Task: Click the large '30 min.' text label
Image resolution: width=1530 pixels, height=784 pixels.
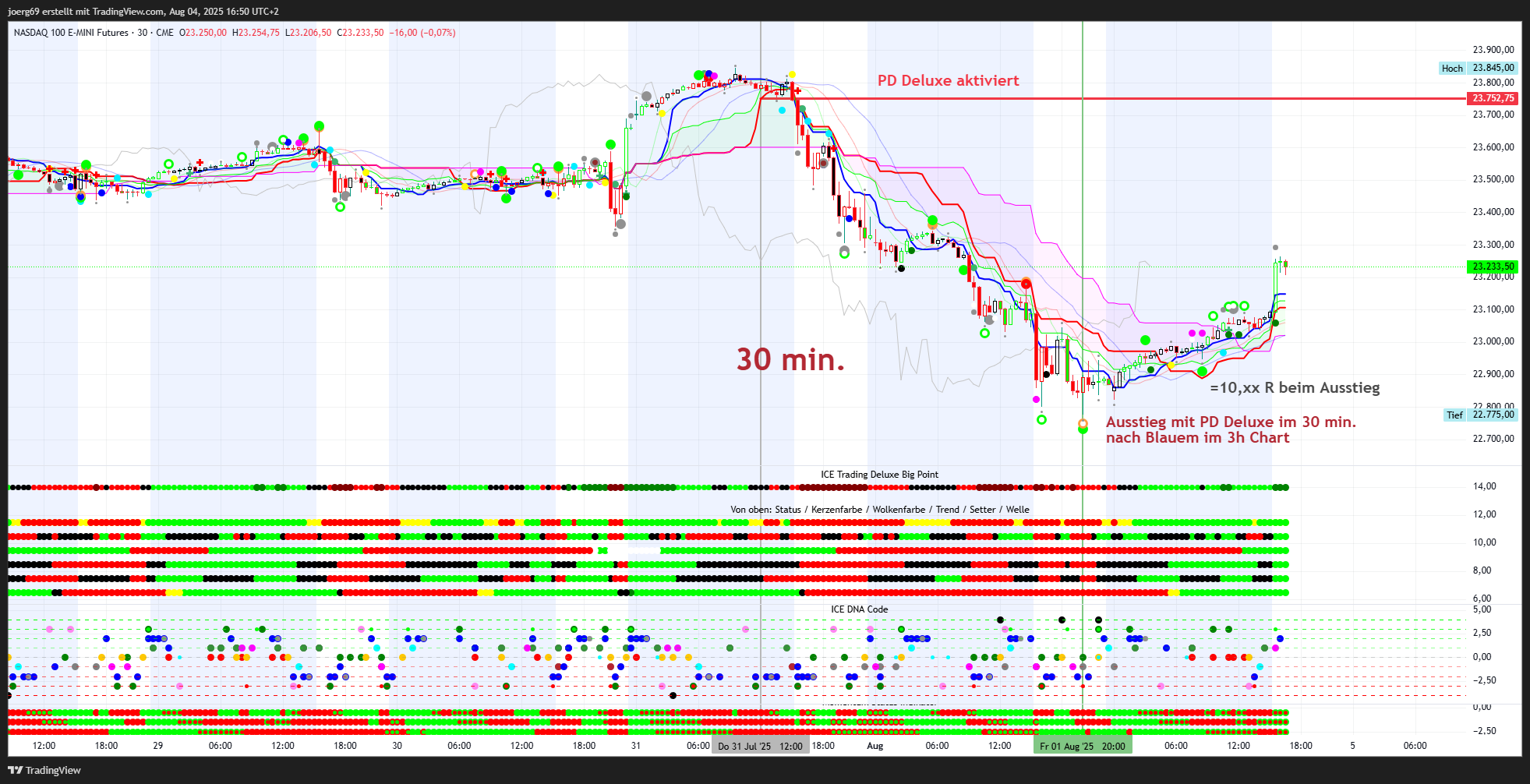Action: click(790, 359)
